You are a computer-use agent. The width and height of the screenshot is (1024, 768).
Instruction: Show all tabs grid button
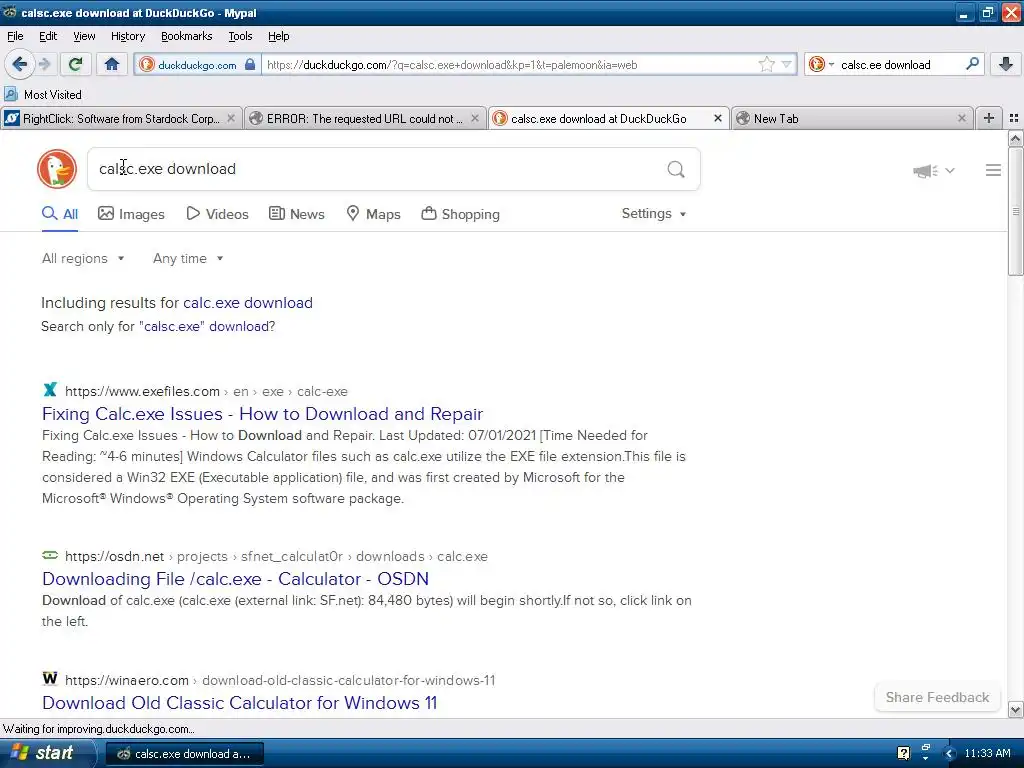tap(1014, 118)
